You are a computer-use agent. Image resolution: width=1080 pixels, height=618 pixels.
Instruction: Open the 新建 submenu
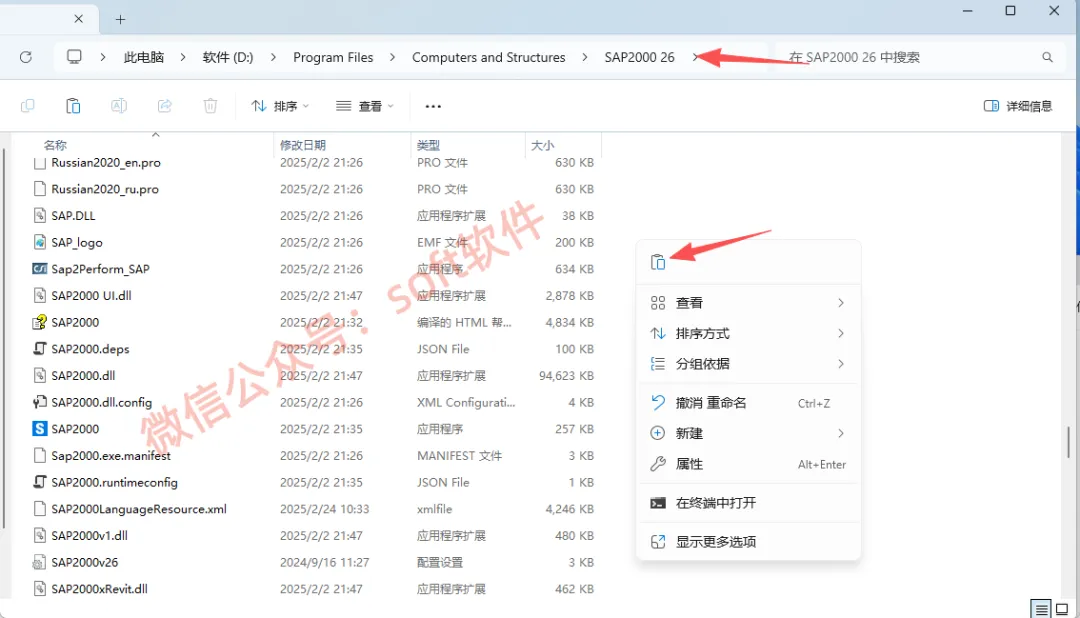tap(748, 433)
